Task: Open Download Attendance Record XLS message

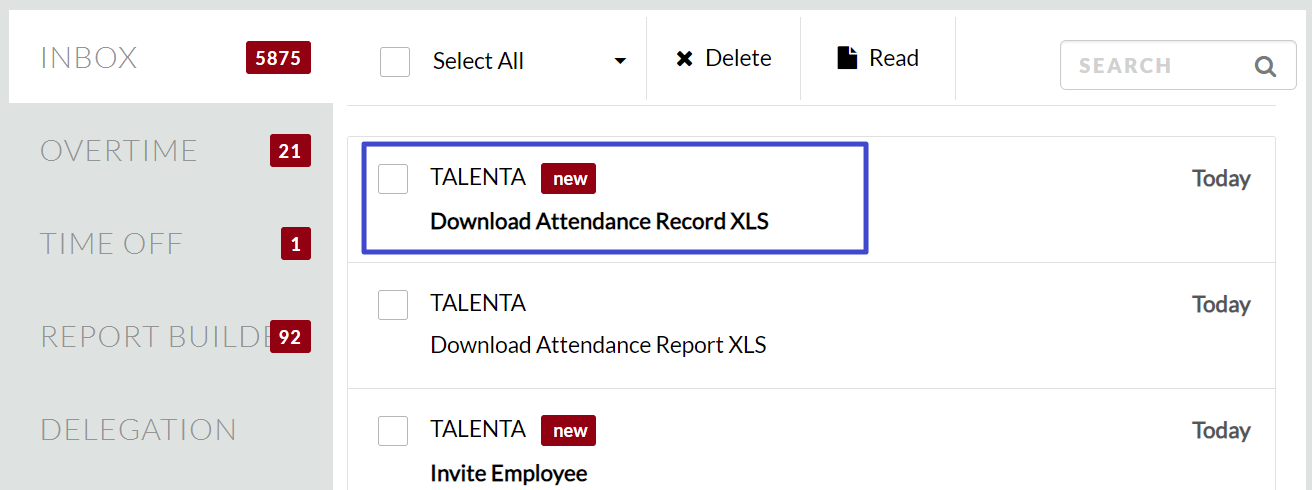Action: pos(599,221)
